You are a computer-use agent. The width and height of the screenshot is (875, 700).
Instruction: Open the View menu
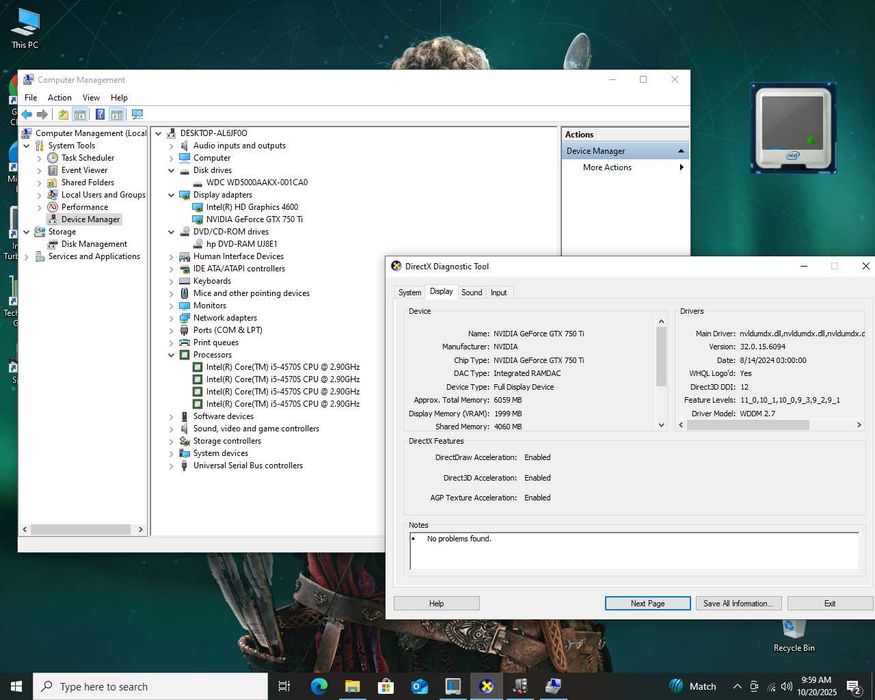[x=91, y=98]
